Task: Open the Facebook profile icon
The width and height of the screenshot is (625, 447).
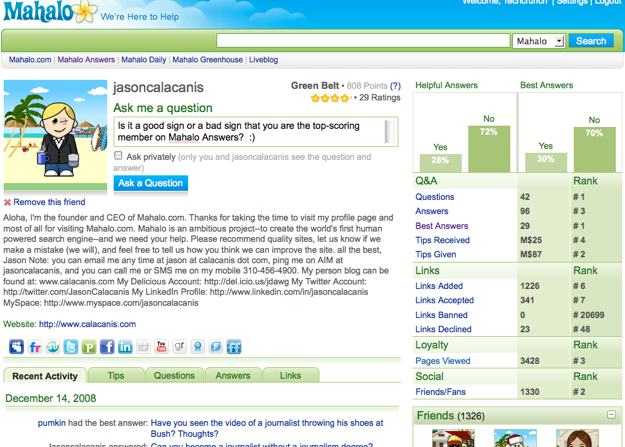Action: tap(107, 347)
